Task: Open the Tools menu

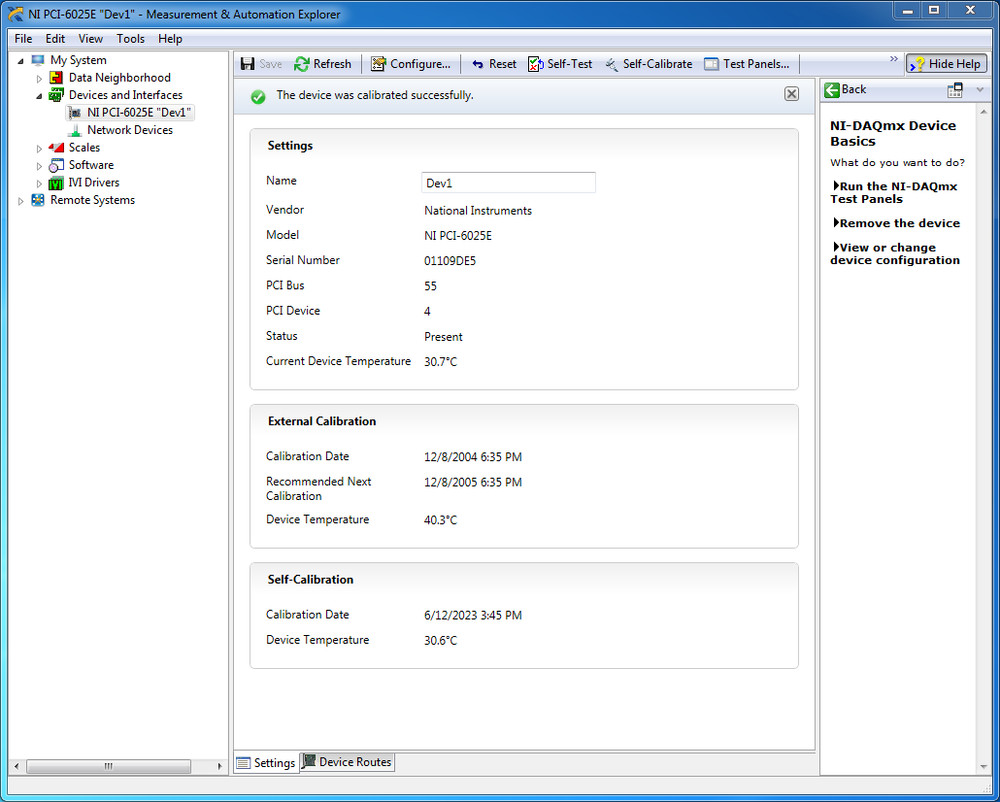Action: 130,39
